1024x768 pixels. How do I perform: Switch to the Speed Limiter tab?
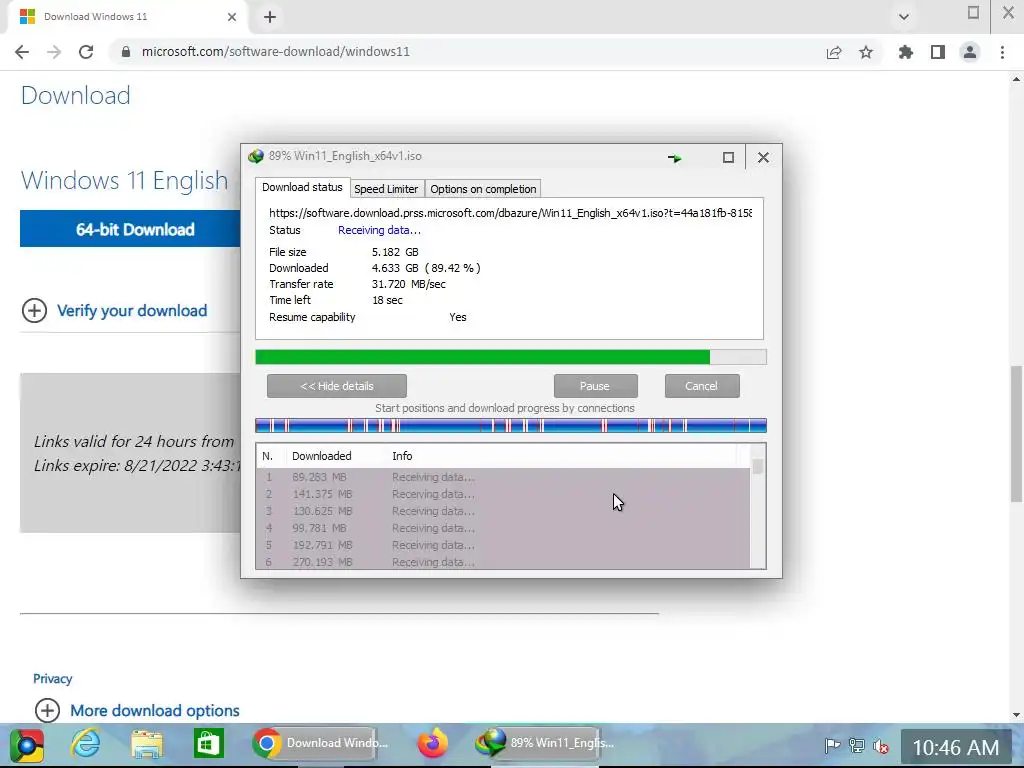point(386,189)
